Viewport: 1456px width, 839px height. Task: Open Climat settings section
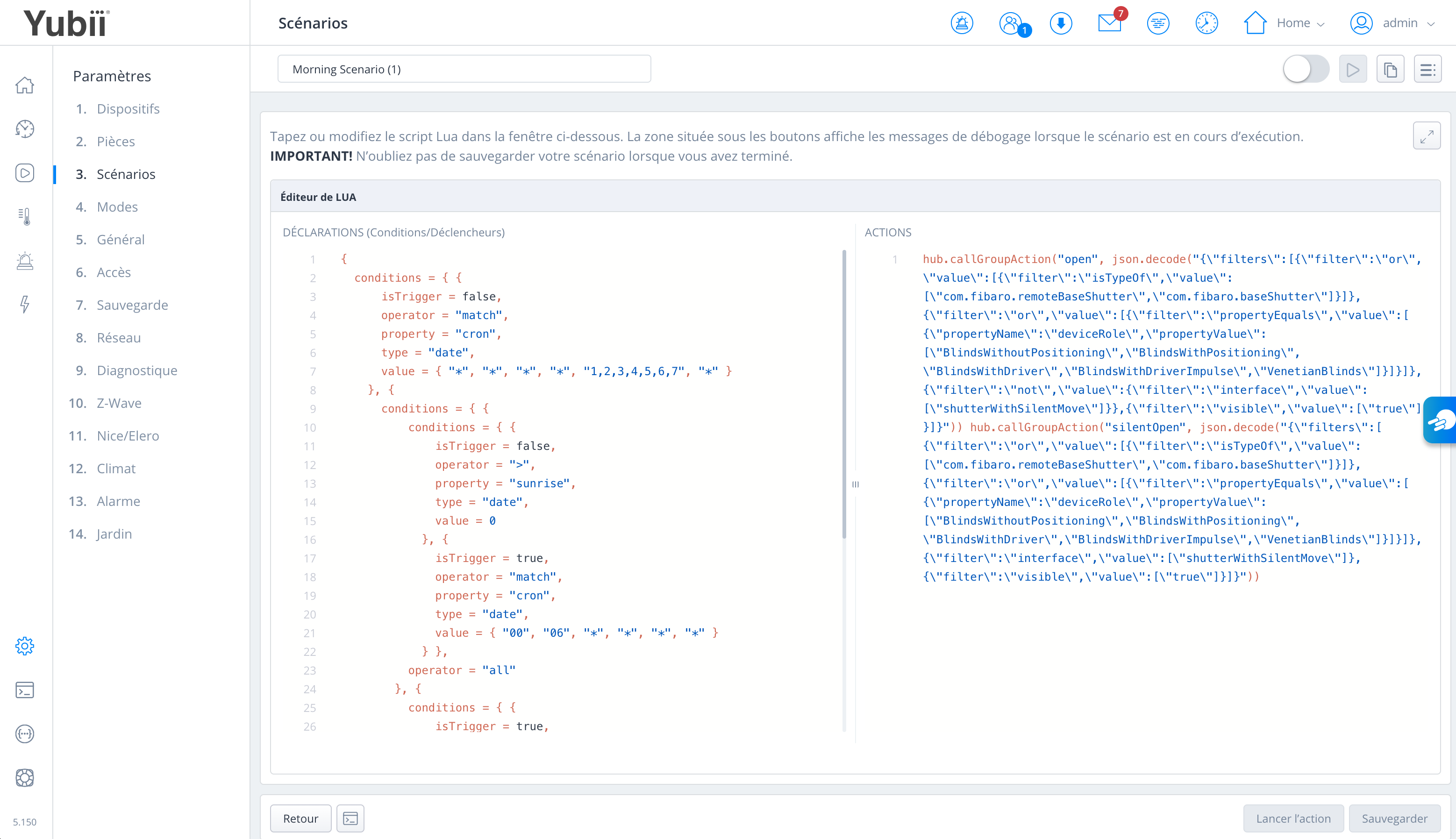pyautogui.click(x=116, y=469)
